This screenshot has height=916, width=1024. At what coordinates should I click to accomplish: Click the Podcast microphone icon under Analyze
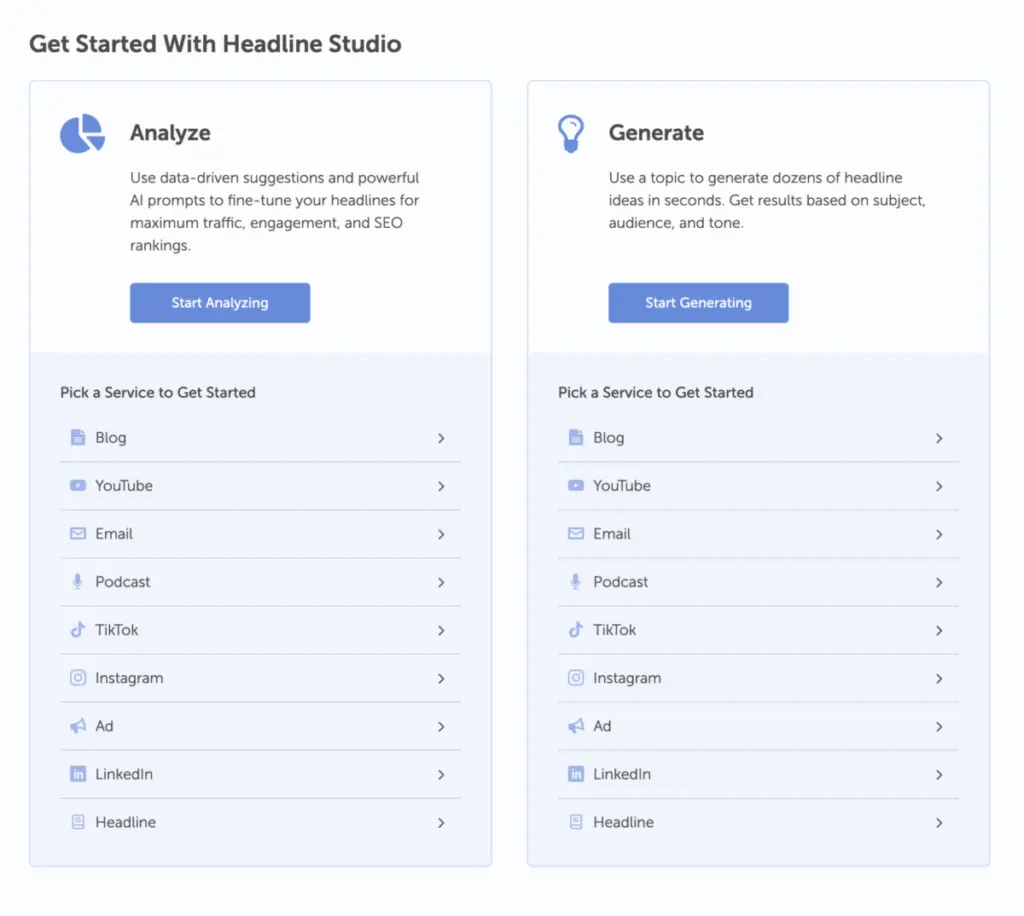pos(78,582)
